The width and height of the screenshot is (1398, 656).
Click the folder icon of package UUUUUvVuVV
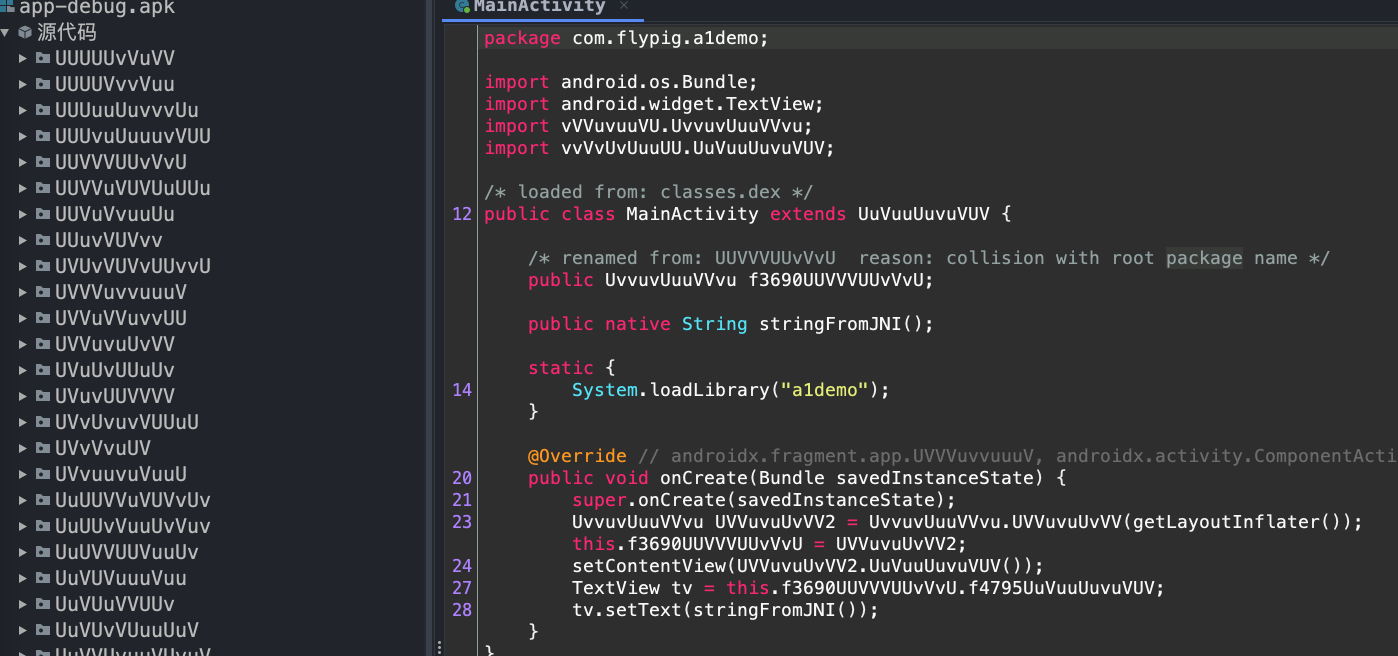coord(43,58)
